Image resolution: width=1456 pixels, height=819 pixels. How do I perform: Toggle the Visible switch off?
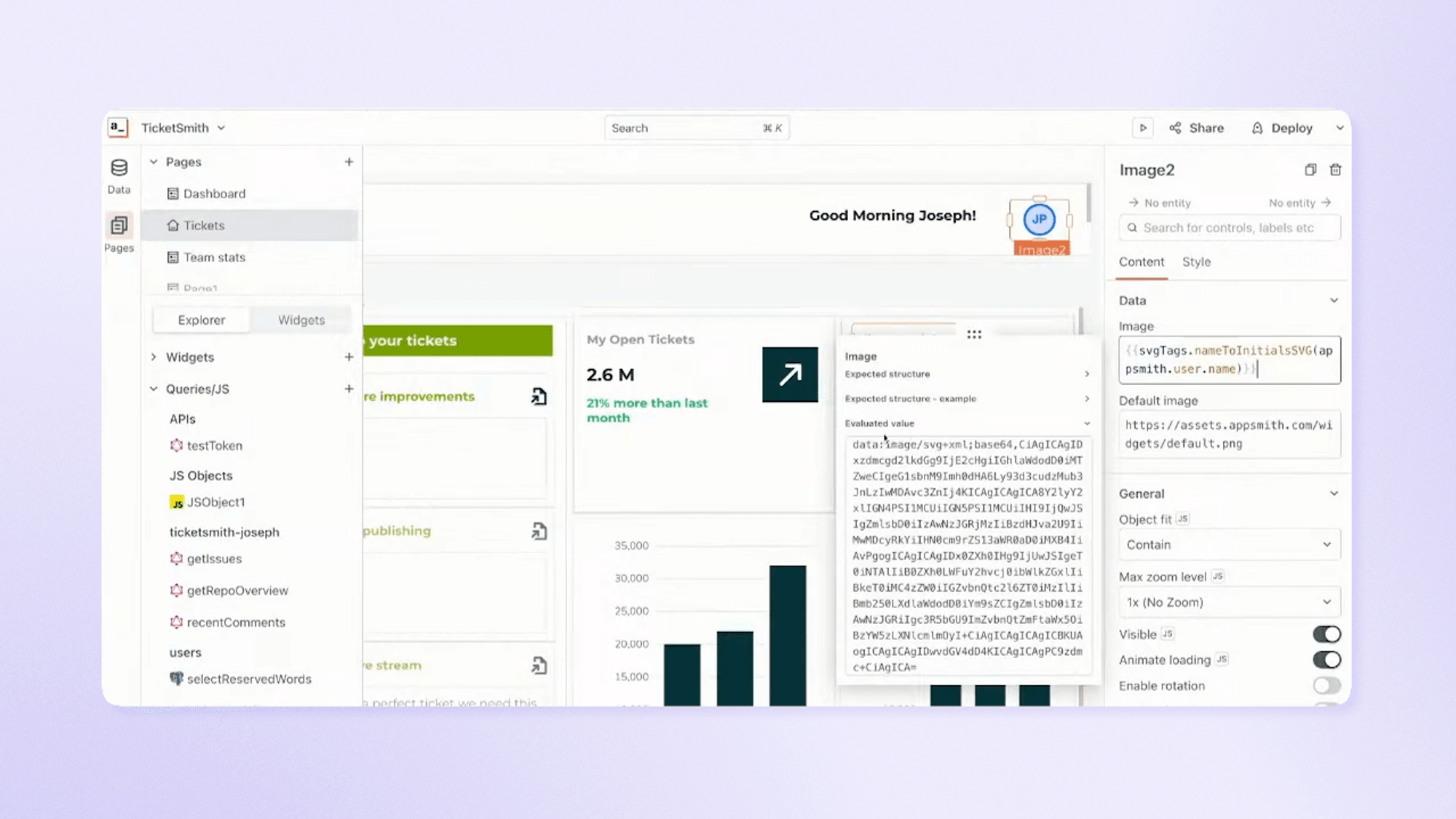[1326, 634]
